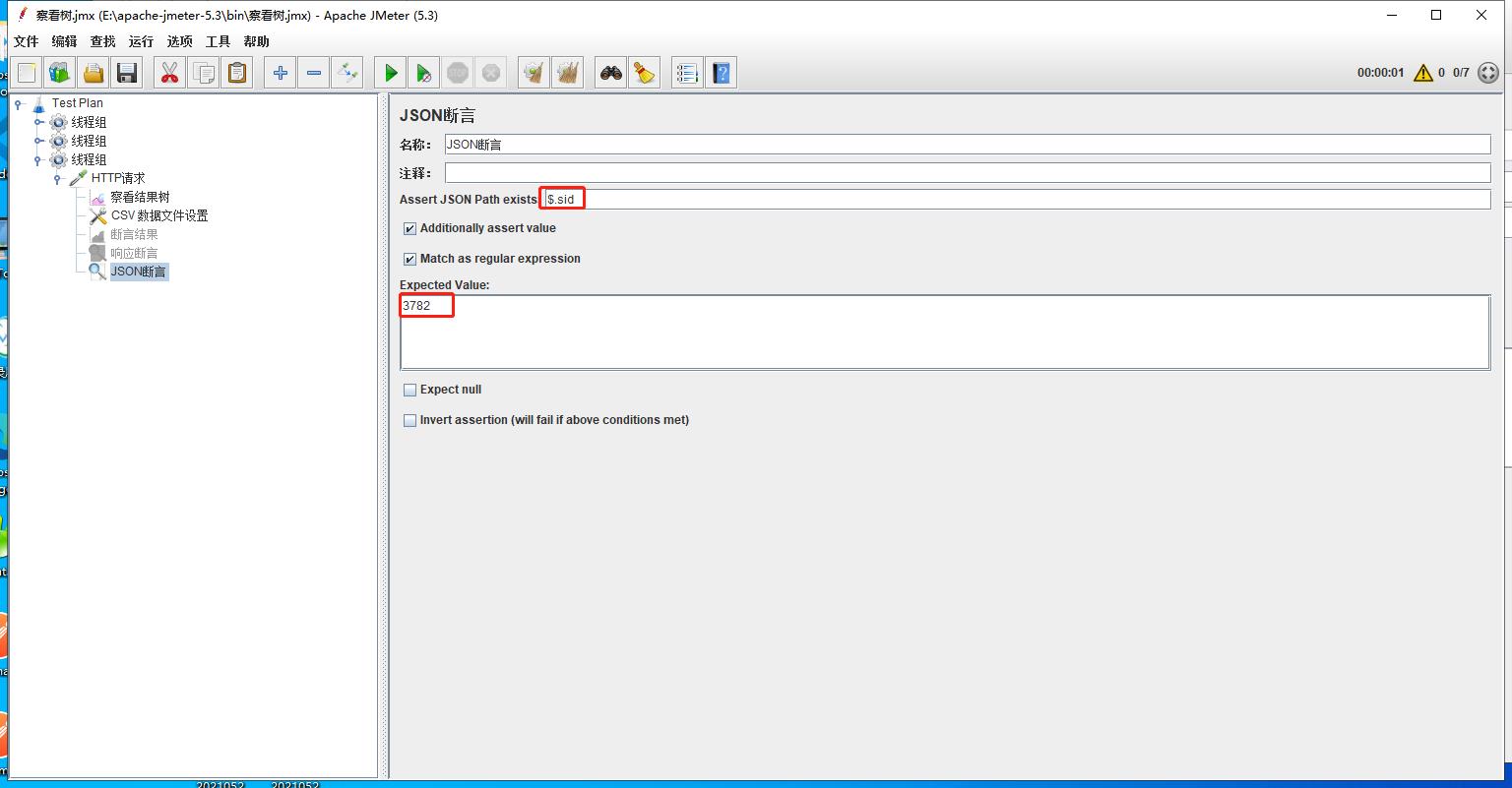Image resolution: width=1512 pixels, height=788 pixels.
Task: Select disabled 响应断言 tree item
Action: click(x=134, y=253)
